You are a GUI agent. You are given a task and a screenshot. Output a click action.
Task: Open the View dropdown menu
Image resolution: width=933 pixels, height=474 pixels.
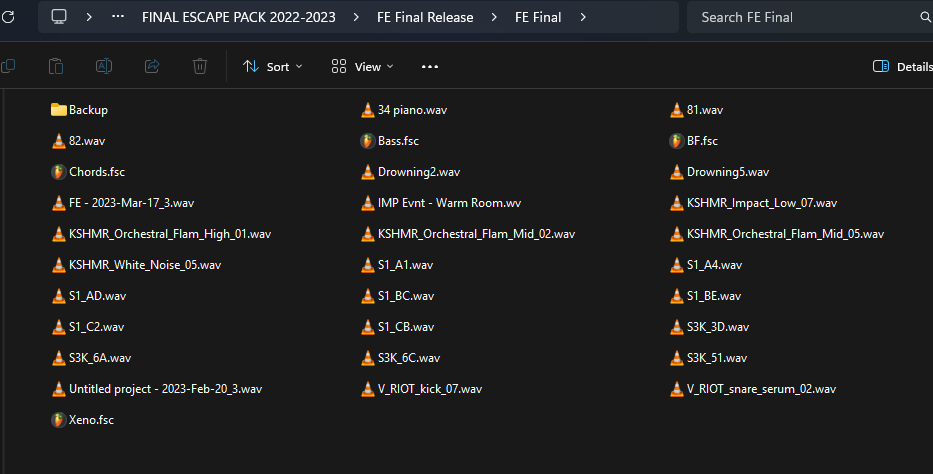362,67
